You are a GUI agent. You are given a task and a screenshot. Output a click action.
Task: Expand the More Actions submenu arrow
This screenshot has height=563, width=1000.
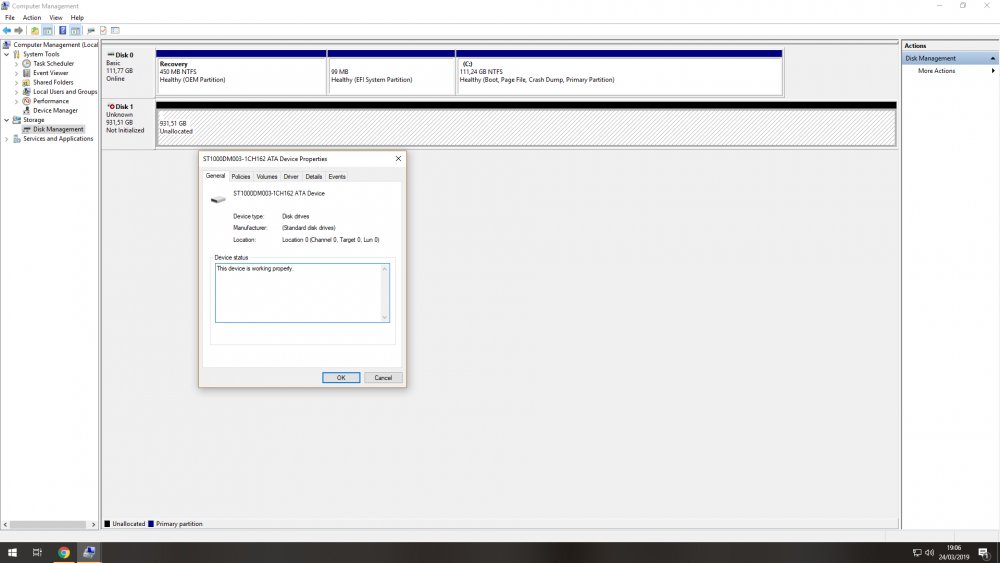992,71
